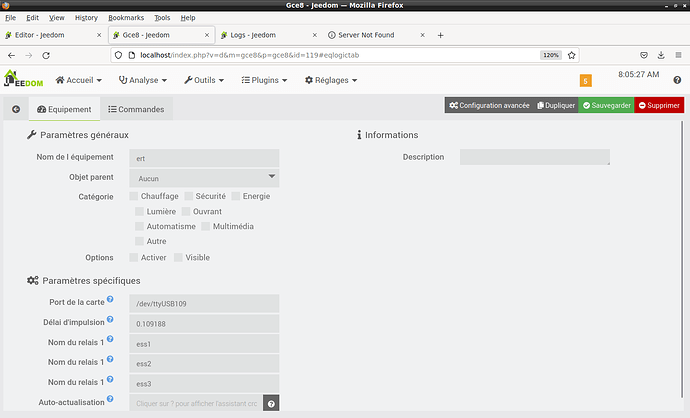Show help tooltip for Port de la carte
The height and width of the screenshot is (418, 690).
[110, 299]
